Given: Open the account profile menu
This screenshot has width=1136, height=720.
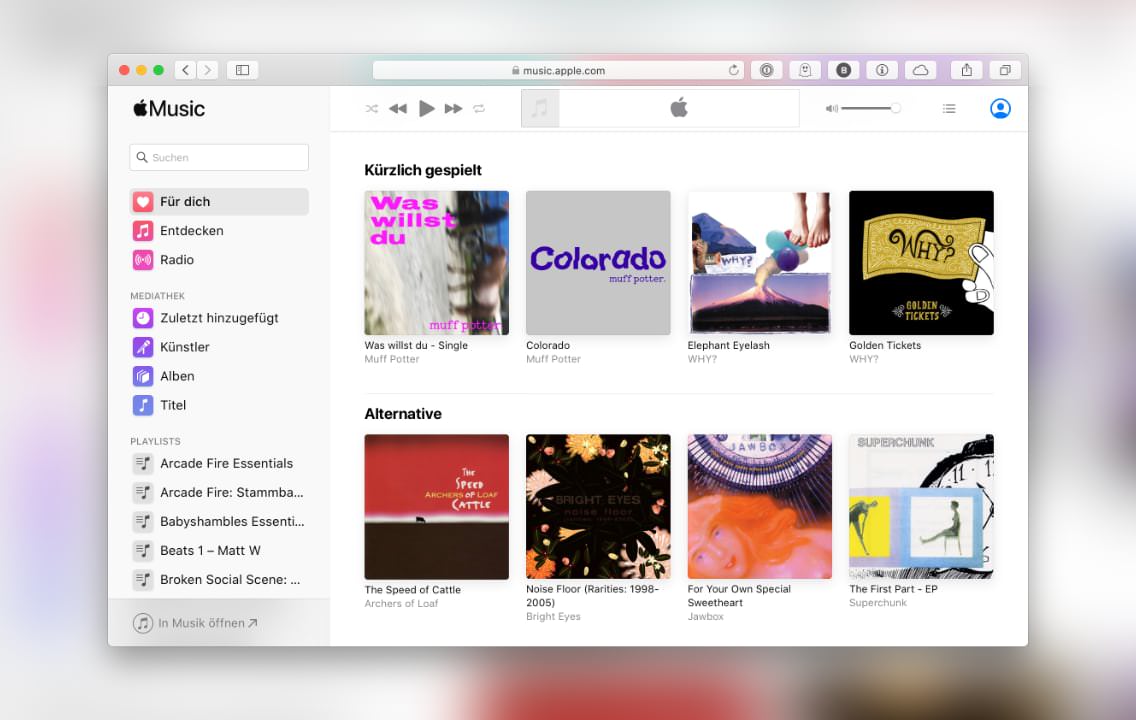Looking at the screenshot, I should [x=1000, y=109].
